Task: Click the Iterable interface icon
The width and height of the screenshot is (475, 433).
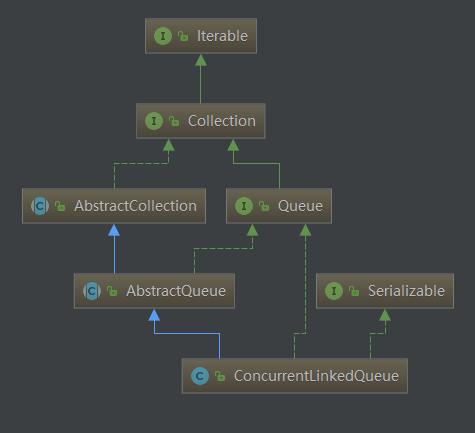Action: pyautogui.click(x=163, y=36)
